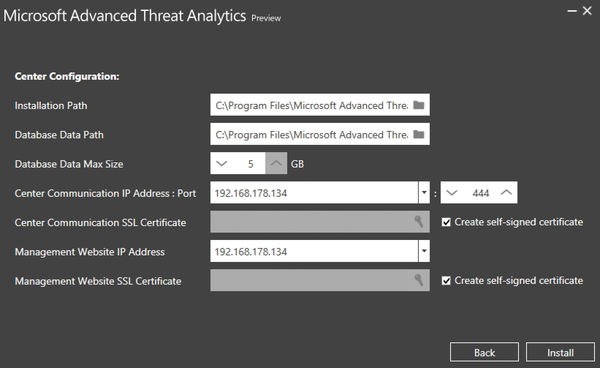This screenshot has height=368, width=600.
Task: Click the 'Preview' text in title
Action: coord(266,18)
